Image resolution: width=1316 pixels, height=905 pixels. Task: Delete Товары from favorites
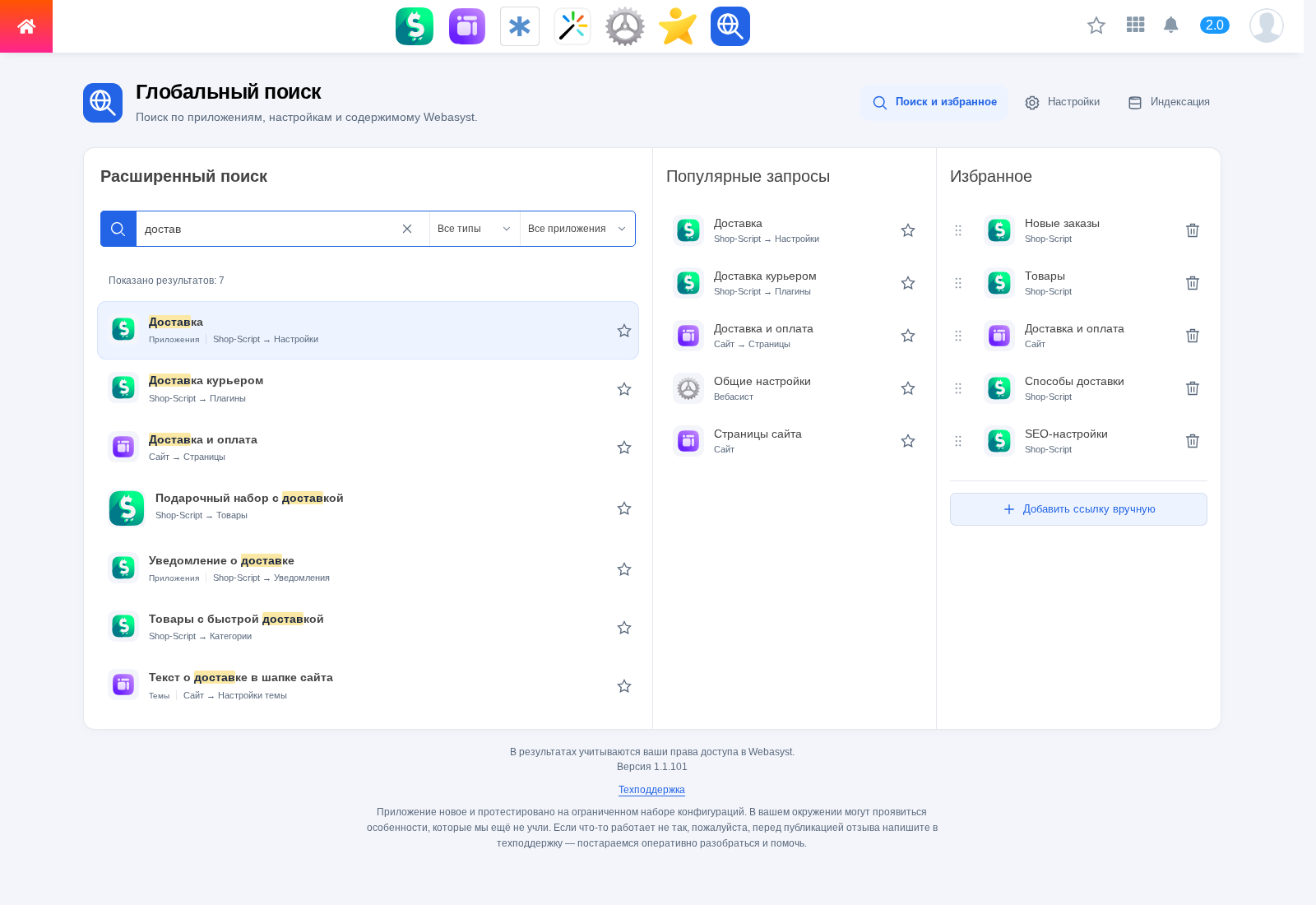1193,283
